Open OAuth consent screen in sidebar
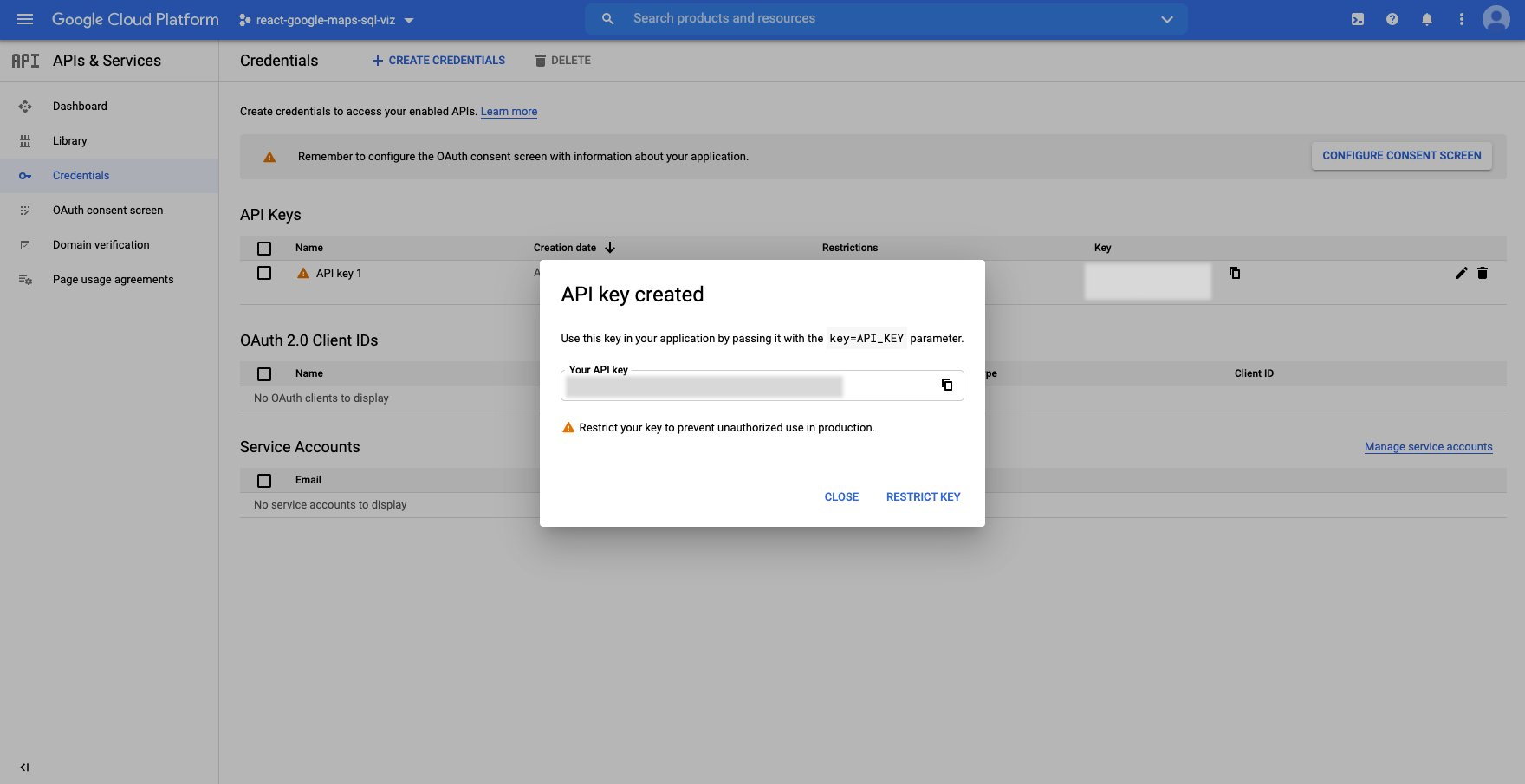The height and width of the screenshot is (784, 1525). coord(109,211)
